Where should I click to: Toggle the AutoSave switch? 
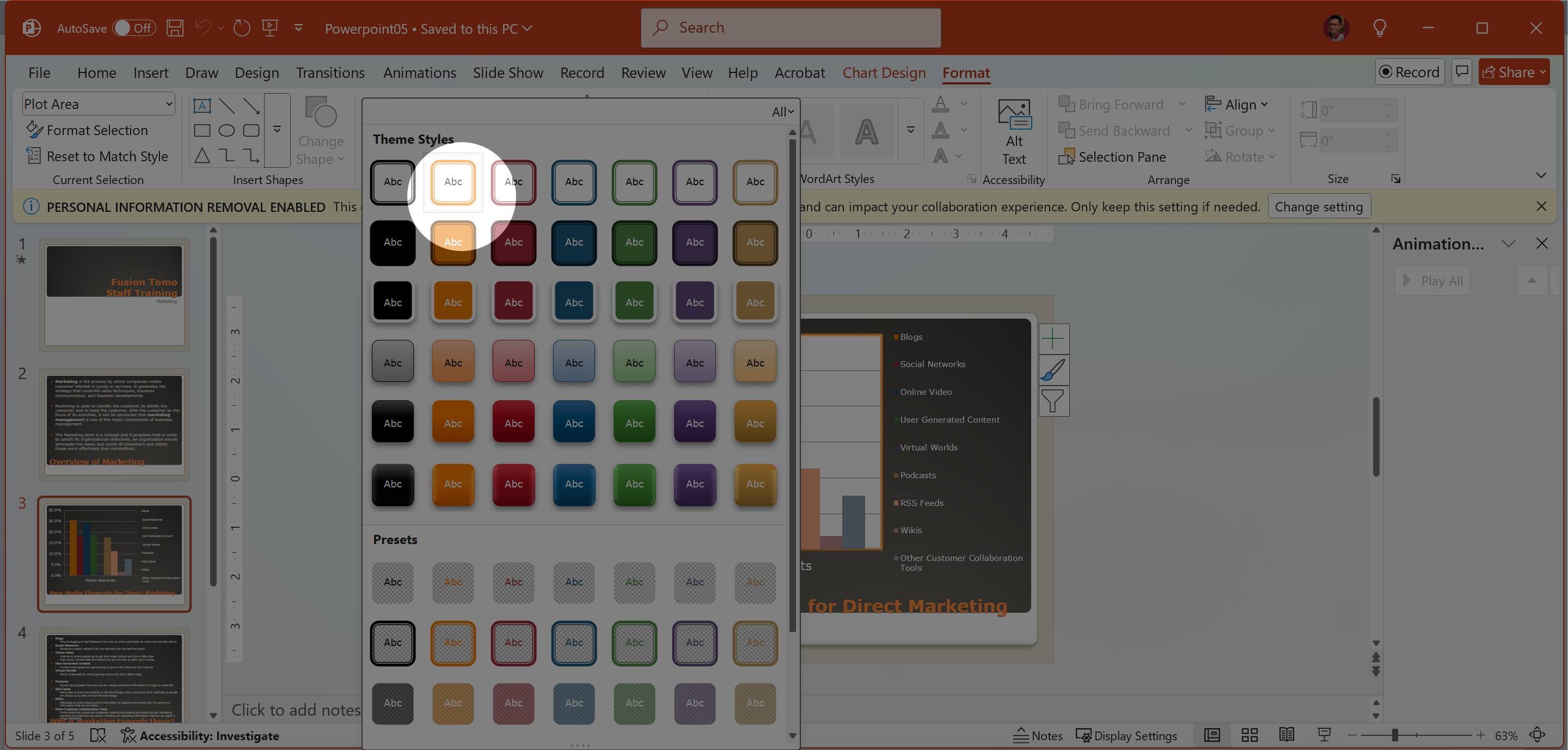(133, 28)
